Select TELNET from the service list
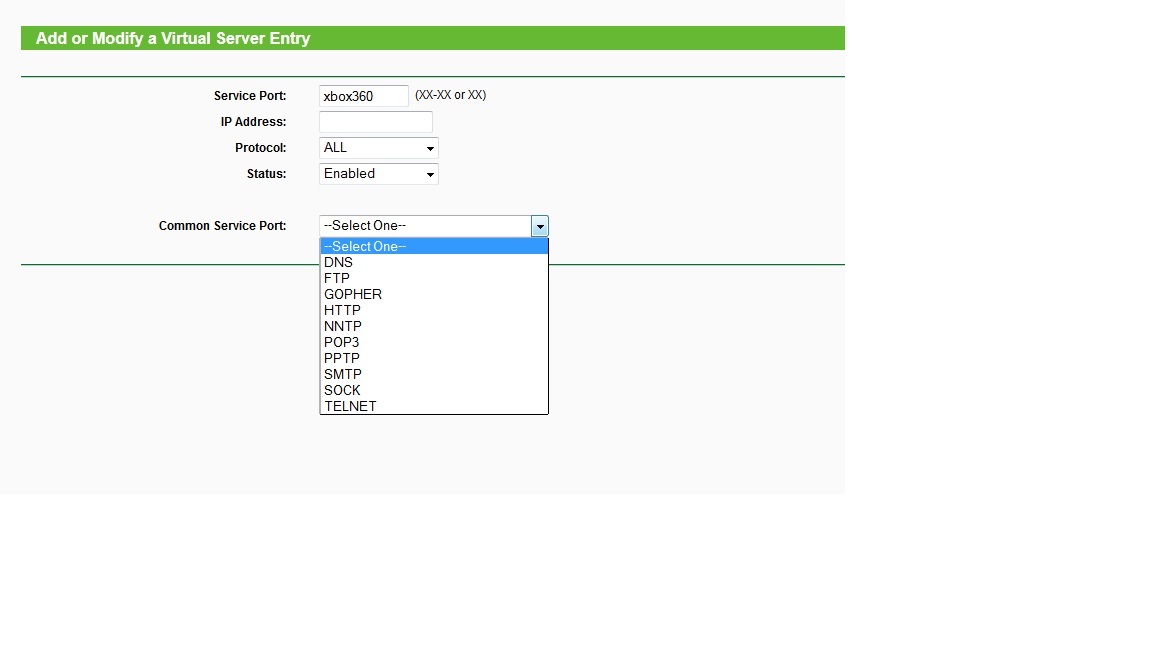The width and height of the screenshot is (1152, 648). click(x=434, y=406)
